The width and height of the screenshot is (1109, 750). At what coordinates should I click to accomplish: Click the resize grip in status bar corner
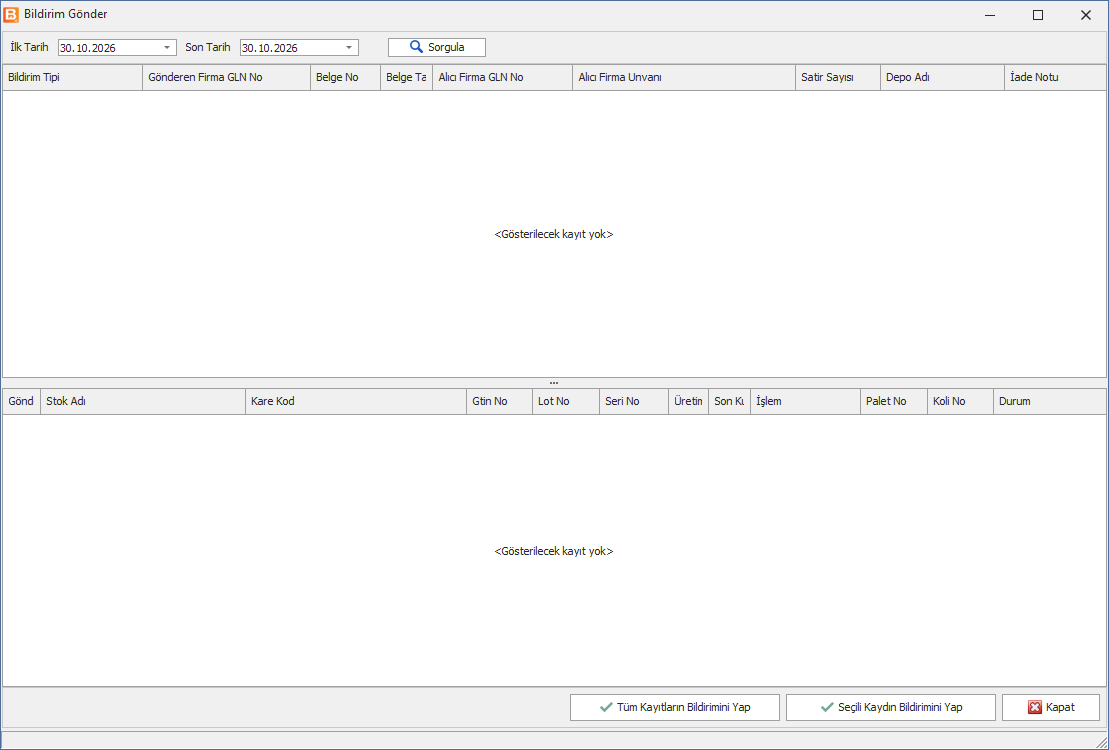point(1101,740)
